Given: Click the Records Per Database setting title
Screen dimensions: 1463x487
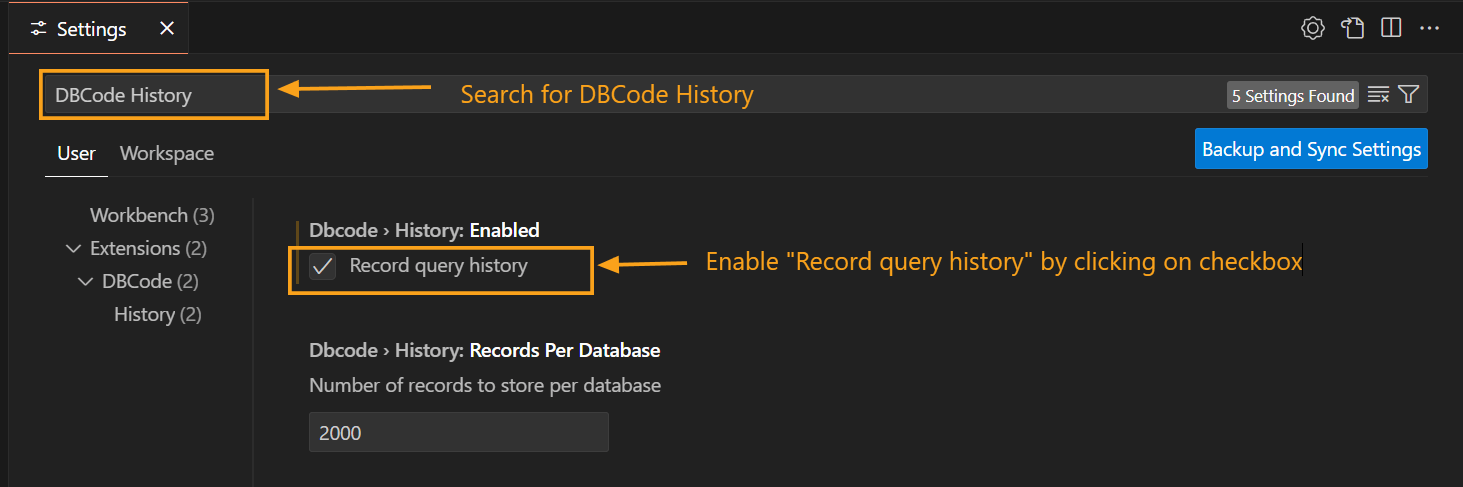Looking at the screenshot, I should coord(484,350).
